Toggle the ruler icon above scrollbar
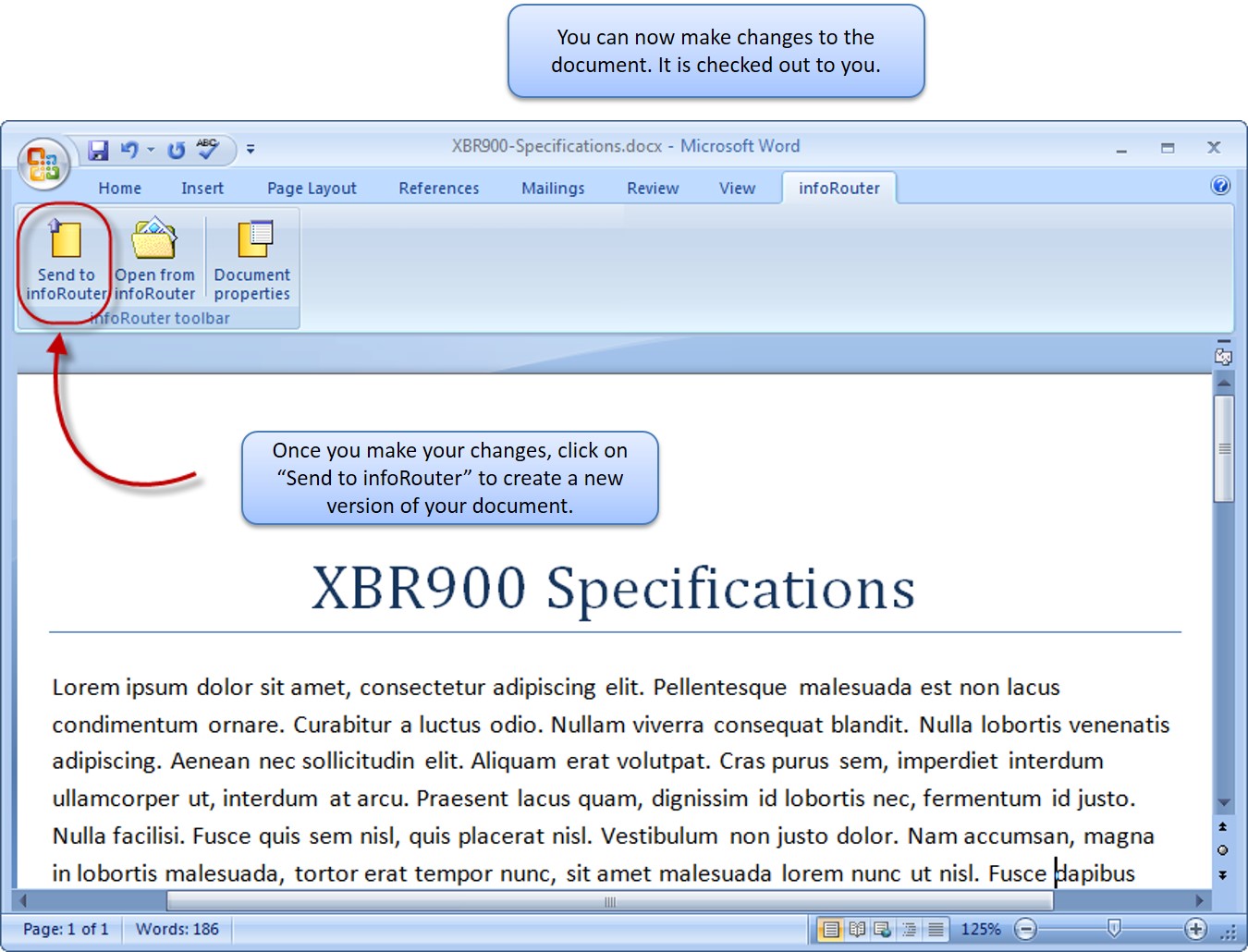 [1223, 356]
